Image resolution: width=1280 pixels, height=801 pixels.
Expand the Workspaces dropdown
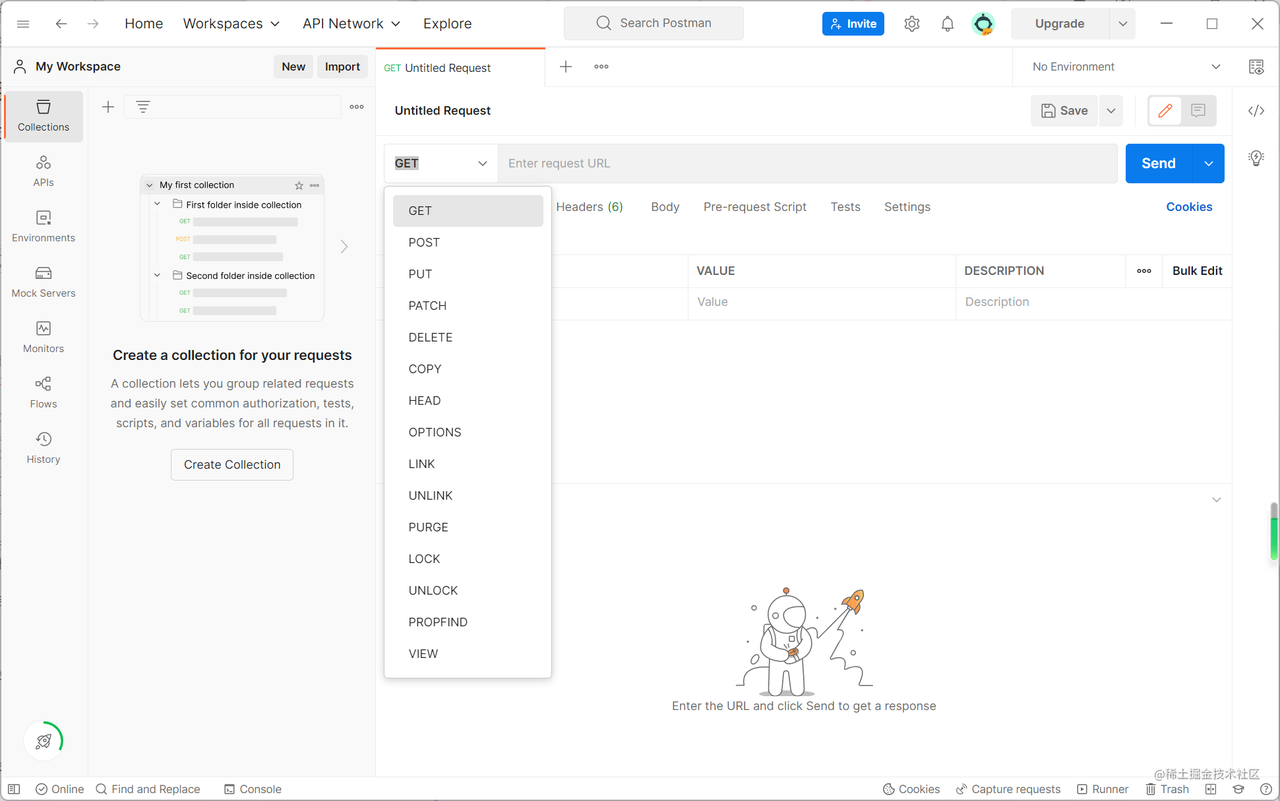[231, 24]
